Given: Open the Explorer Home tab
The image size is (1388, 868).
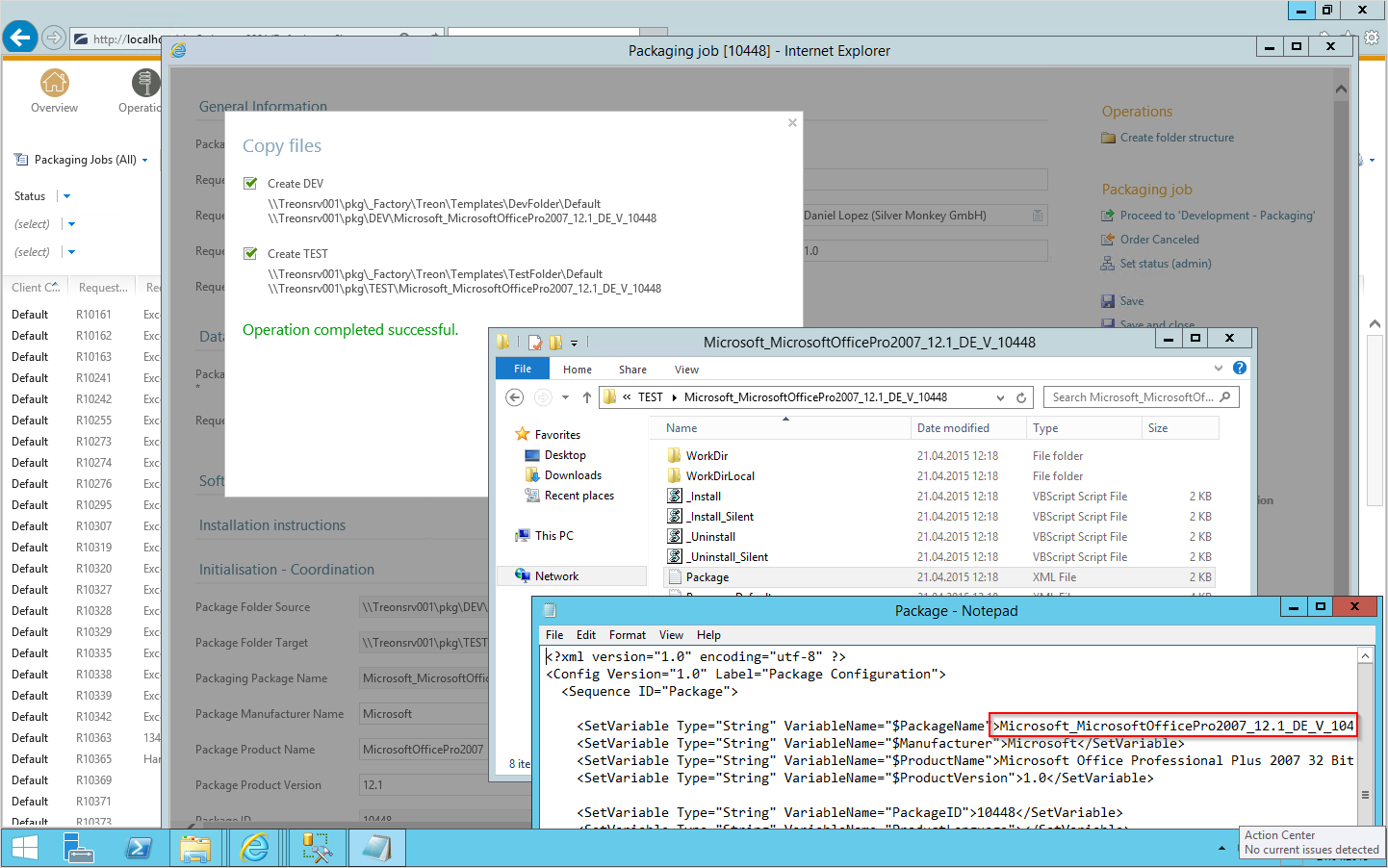Looking at the screenshot, I should click(578, 370).
